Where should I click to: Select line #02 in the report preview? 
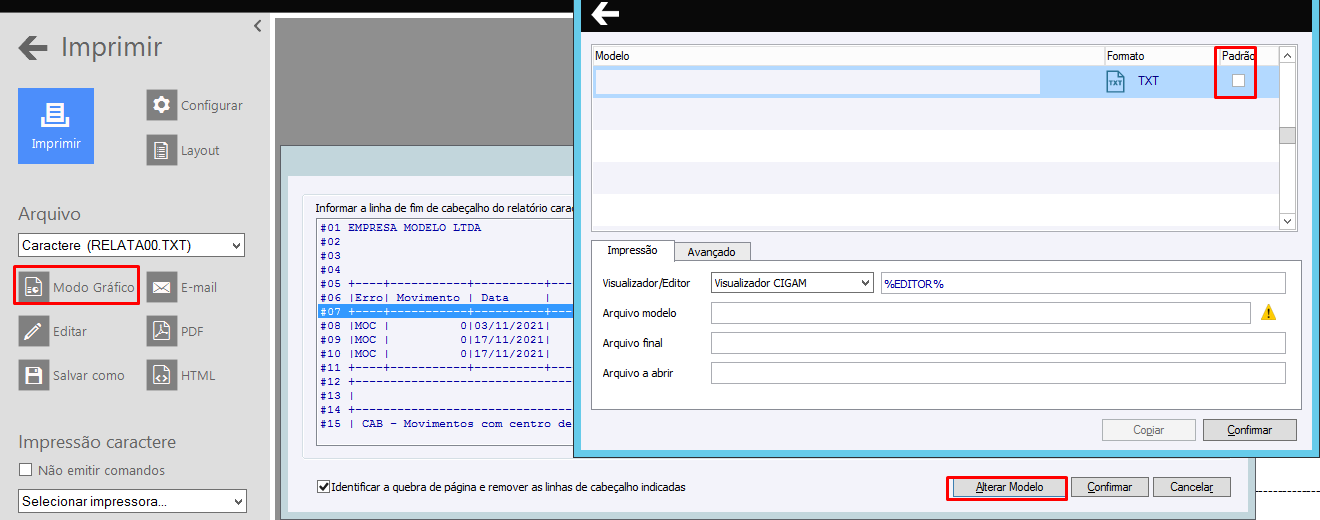(443, 241)
